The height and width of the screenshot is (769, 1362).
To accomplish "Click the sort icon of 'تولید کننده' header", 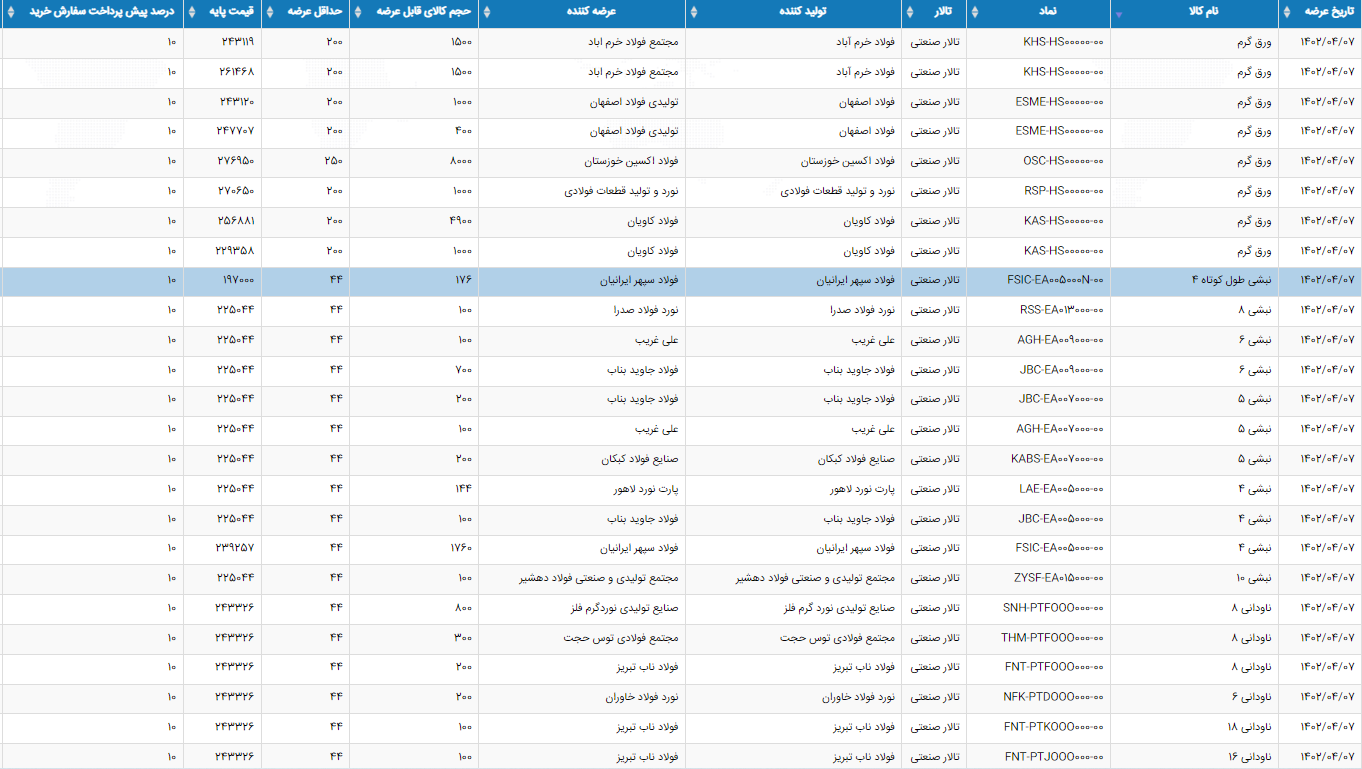I will coord(693,14).
